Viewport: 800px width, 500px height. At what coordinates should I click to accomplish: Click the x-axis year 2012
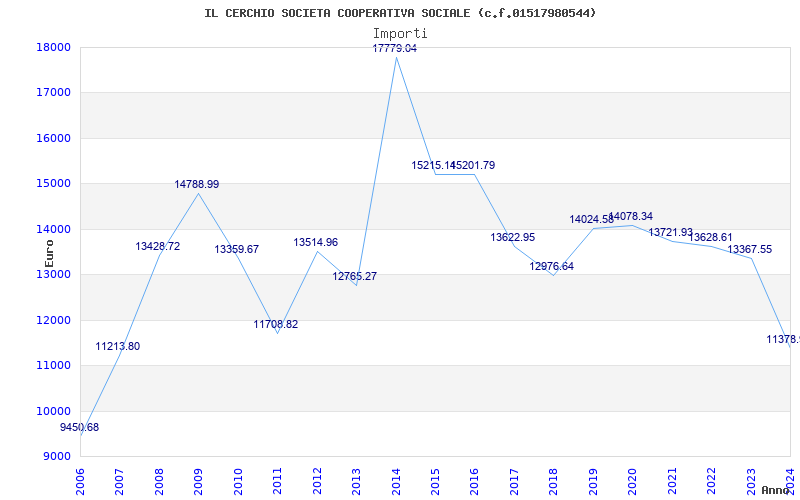click(317, 481)
